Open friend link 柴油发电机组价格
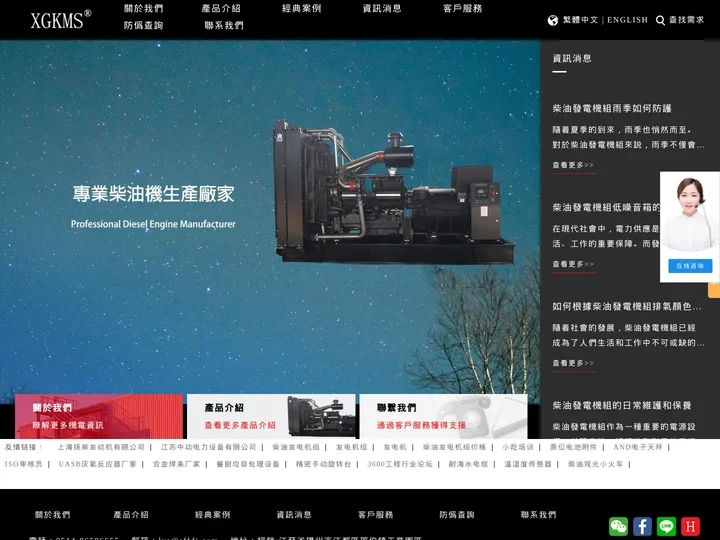This screenshot has width=720, height=540. [x=455, y=447]
